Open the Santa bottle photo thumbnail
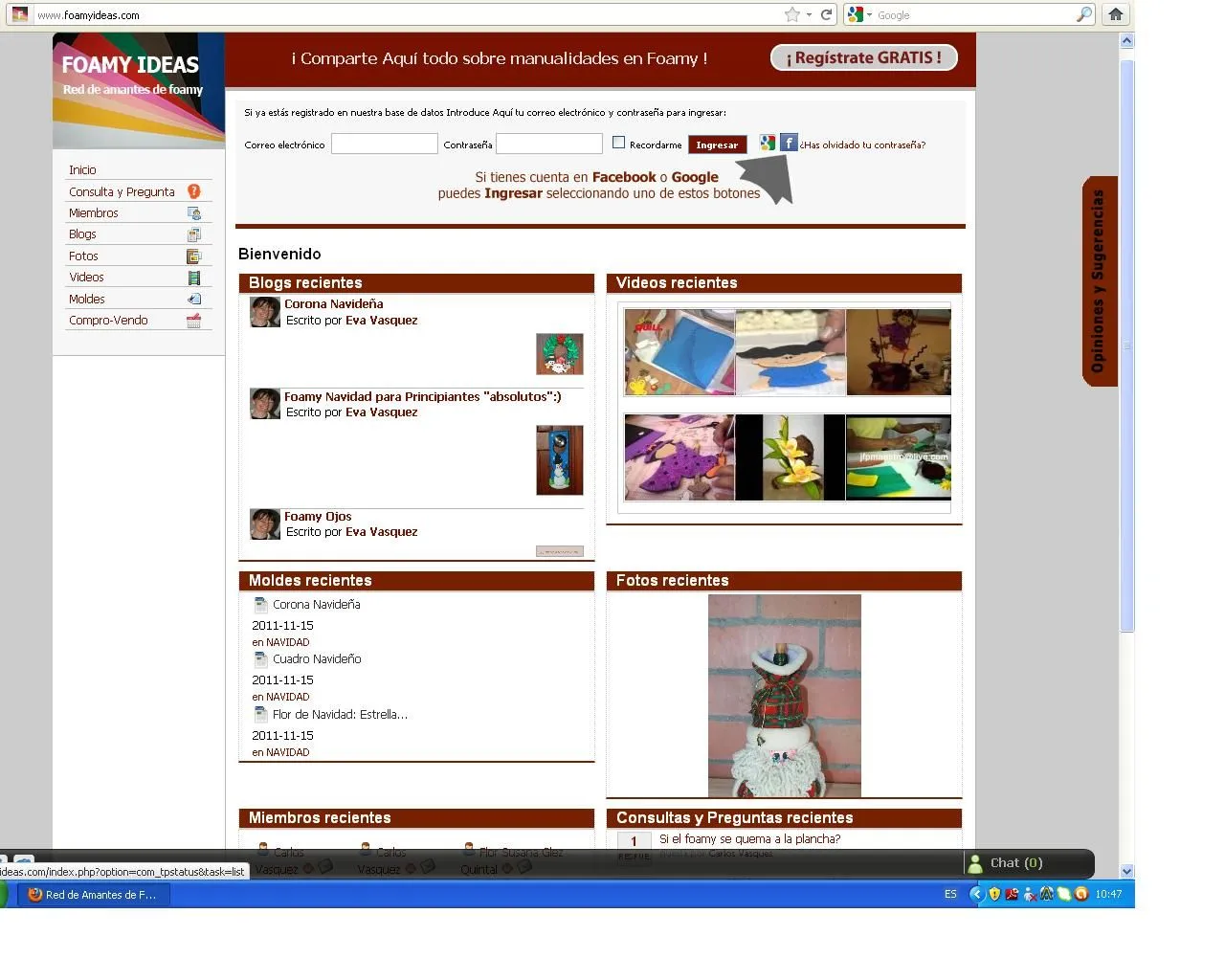 784,696
